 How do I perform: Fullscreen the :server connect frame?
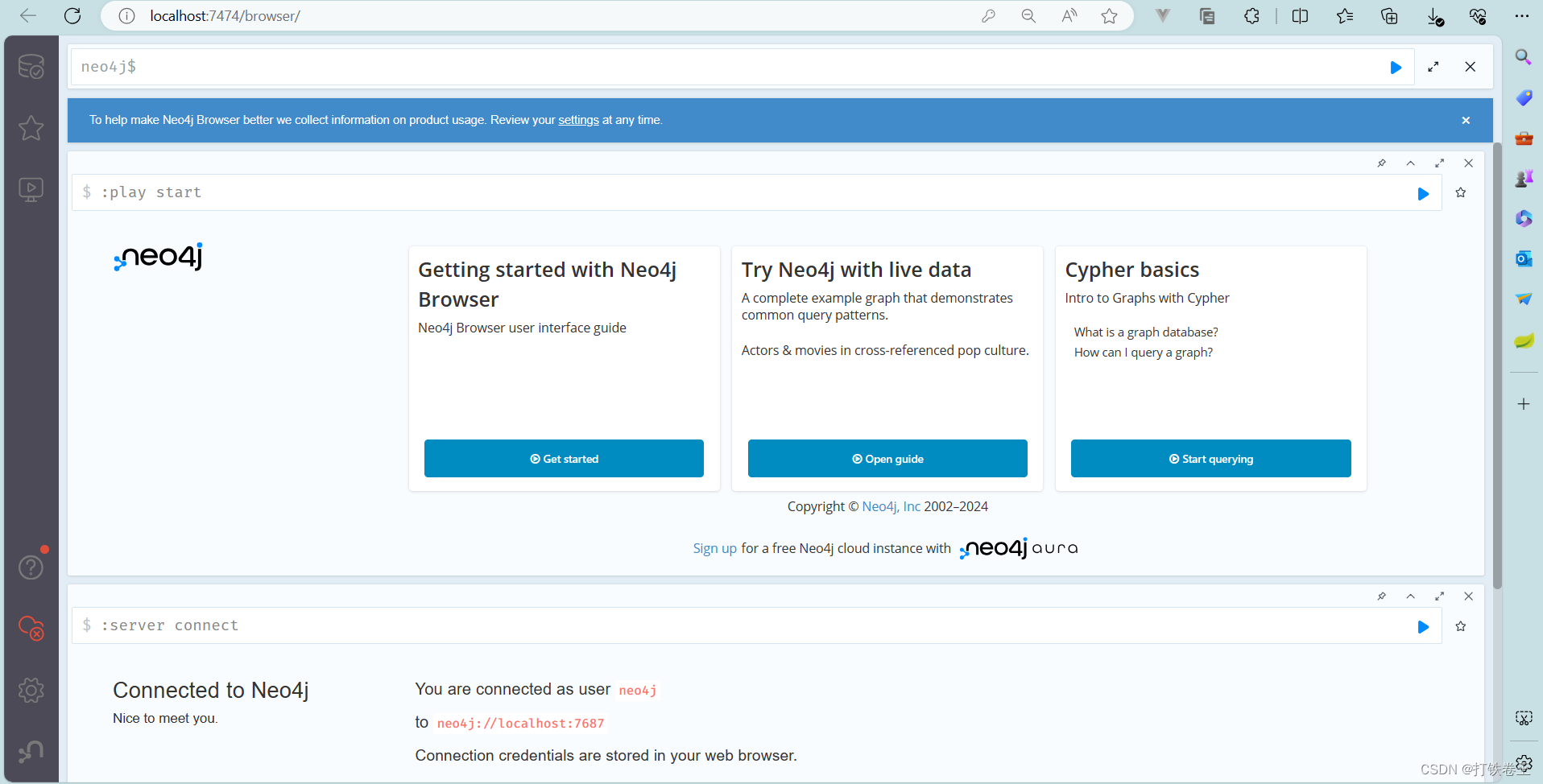tap(1440, 596)
